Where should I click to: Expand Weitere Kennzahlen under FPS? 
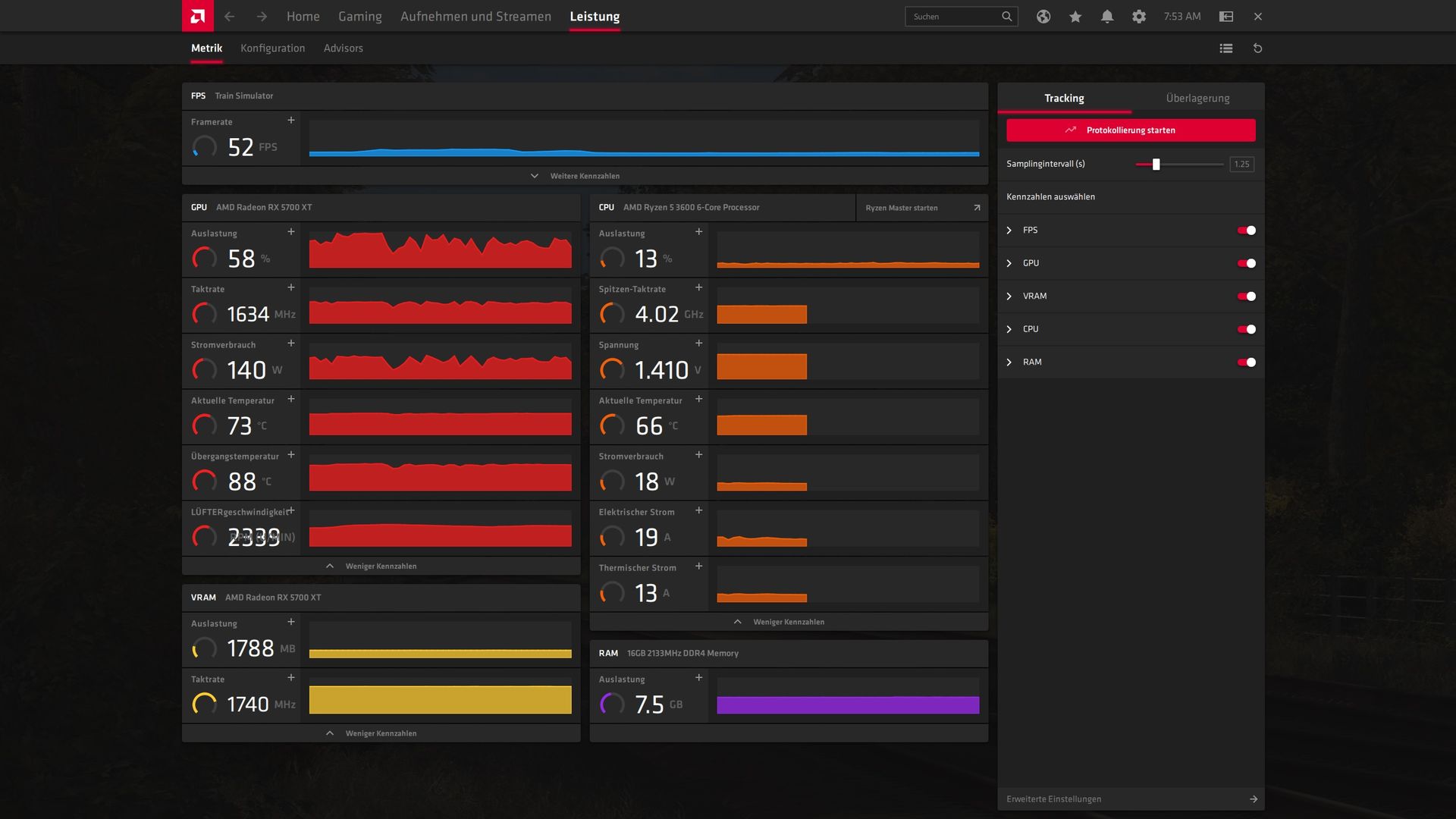click(x=576, y=176)
